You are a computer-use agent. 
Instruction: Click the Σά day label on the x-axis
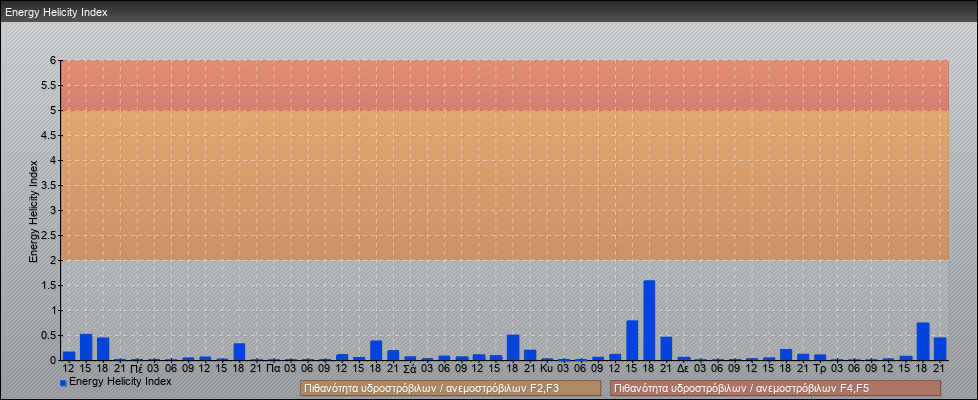click(x=410, y=369)
